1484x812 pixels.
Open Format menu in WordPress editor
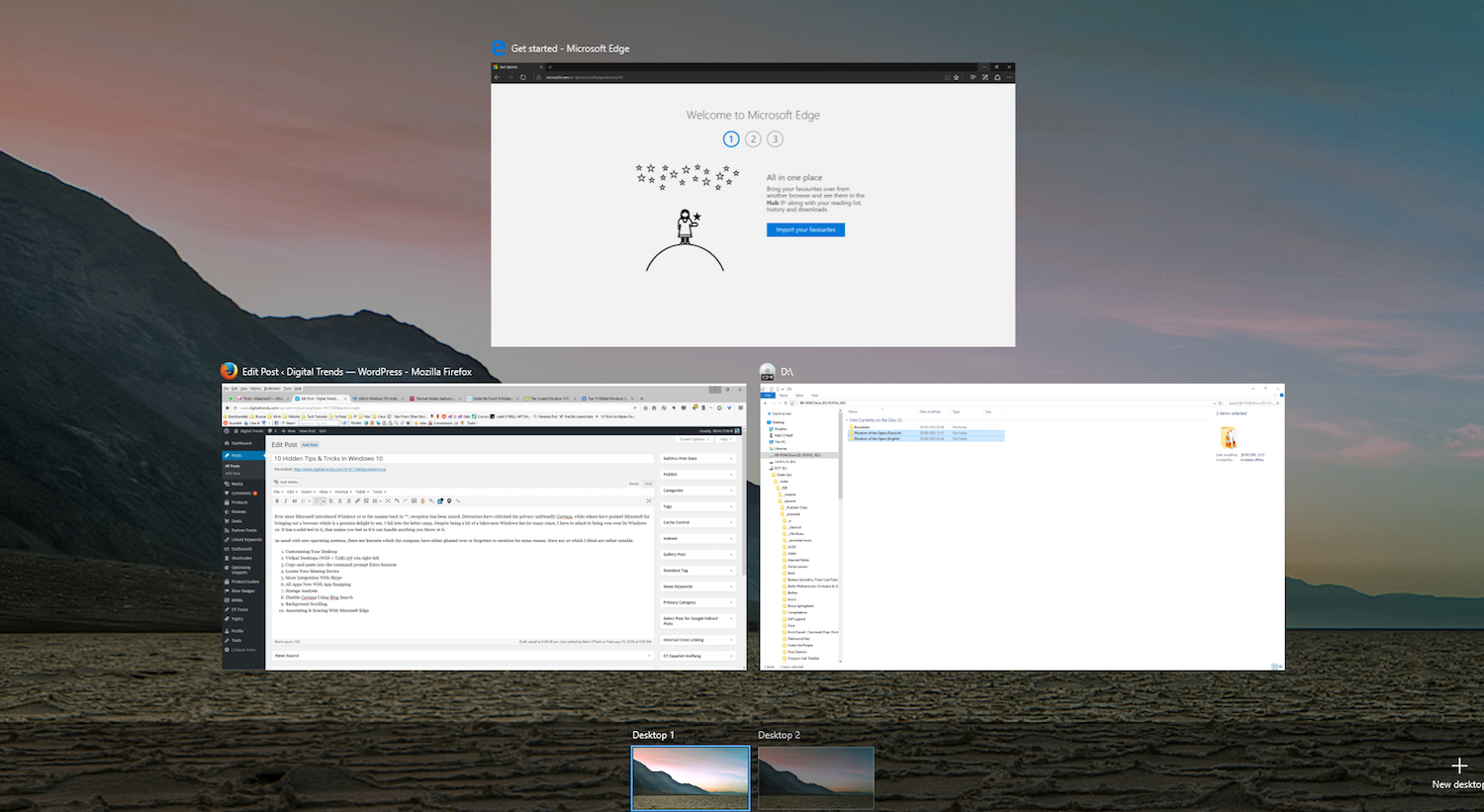343,492
